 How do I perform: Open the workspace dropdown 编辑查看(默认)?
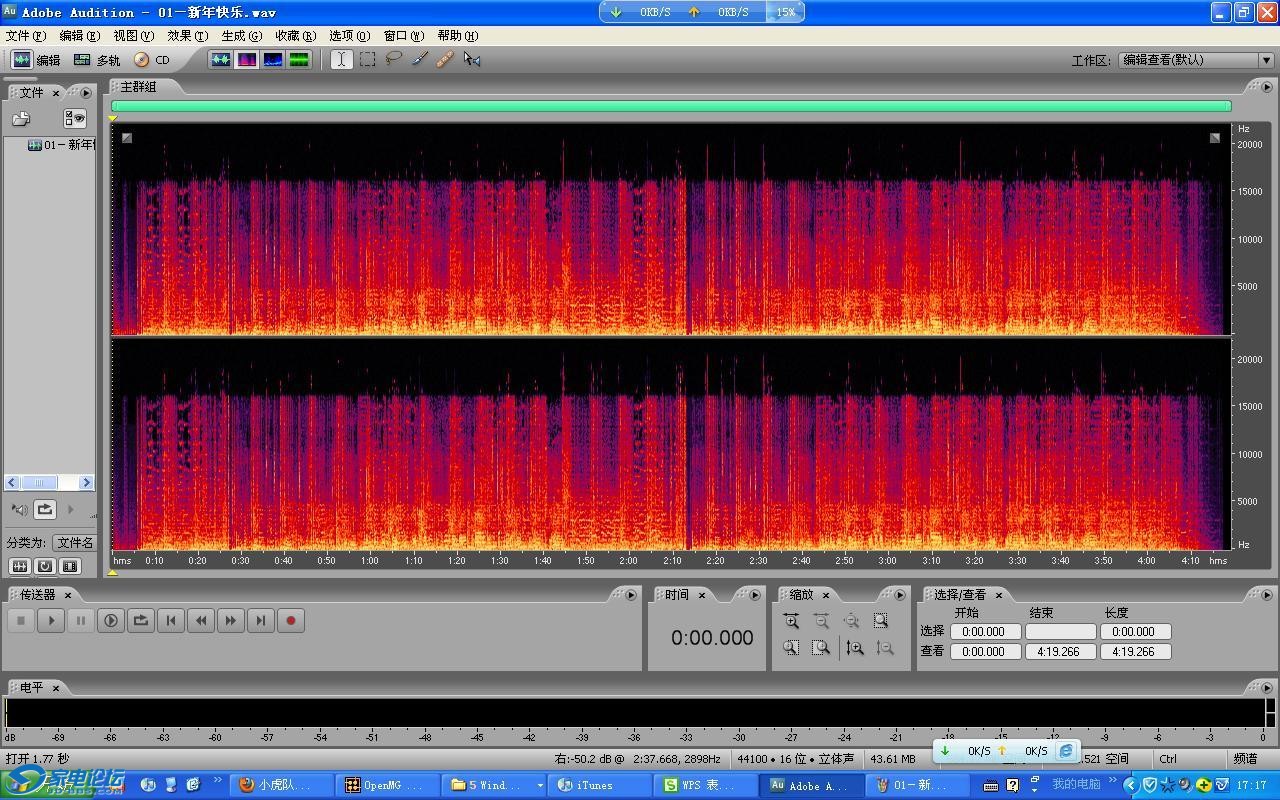[x=1195, y=60]
